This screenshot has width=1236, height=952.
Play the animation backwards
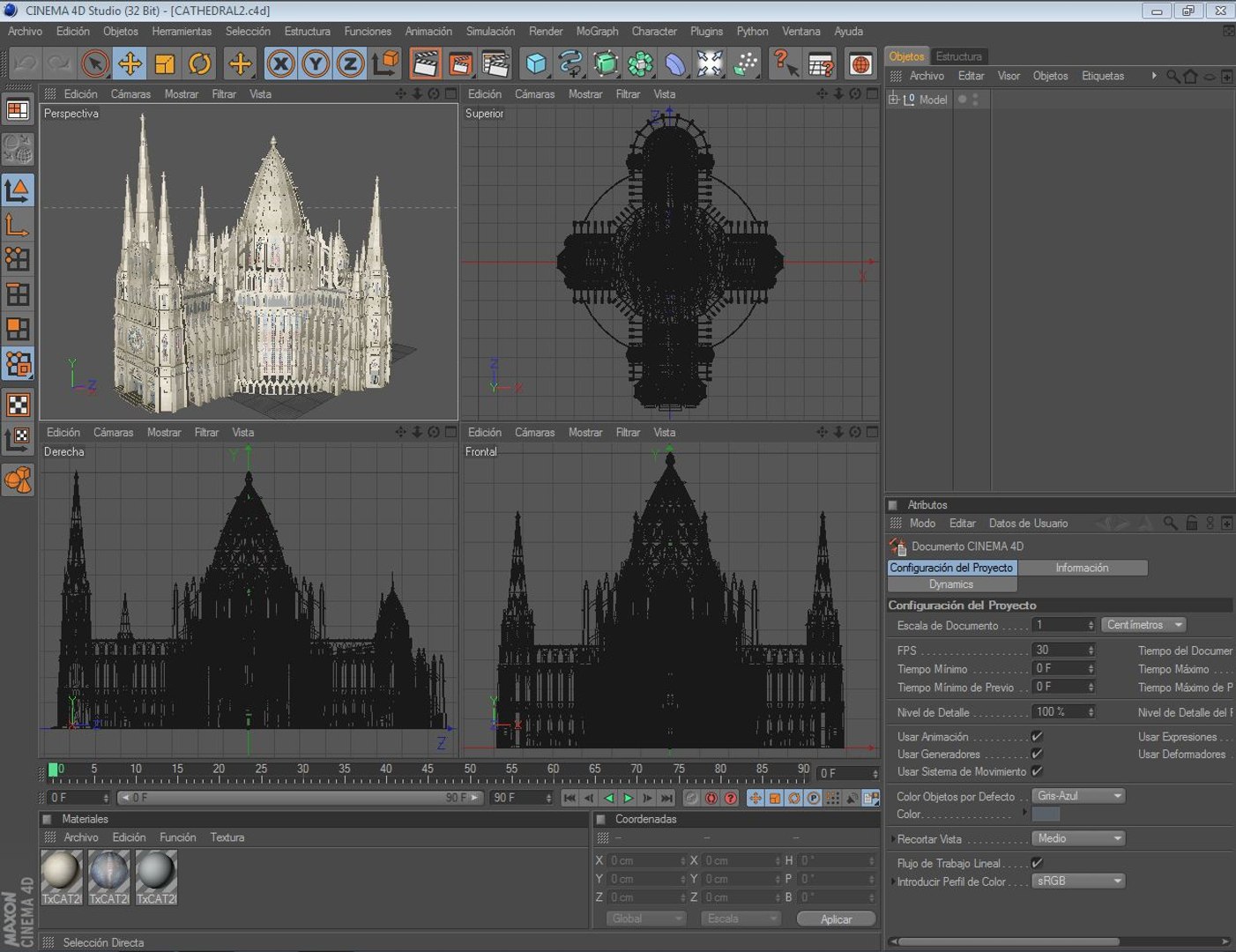click(608, 798)
